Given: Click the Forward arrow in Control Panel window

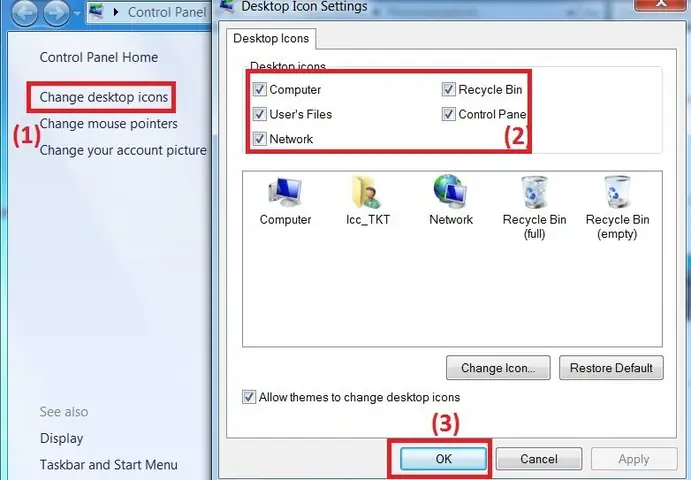Looking at the screenshot, I should coord(56,12).
